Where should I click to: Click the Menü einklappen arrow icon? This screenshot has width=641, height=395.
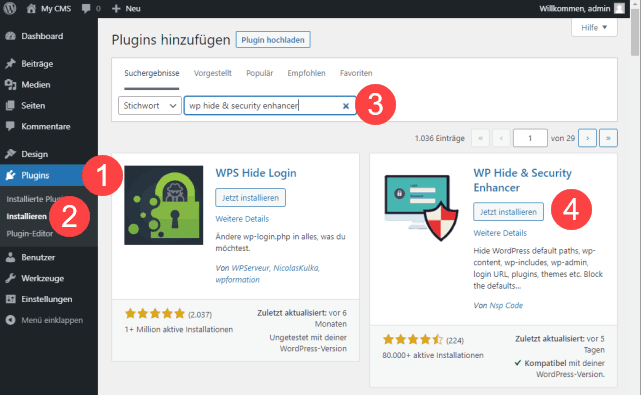pos(10,320)
